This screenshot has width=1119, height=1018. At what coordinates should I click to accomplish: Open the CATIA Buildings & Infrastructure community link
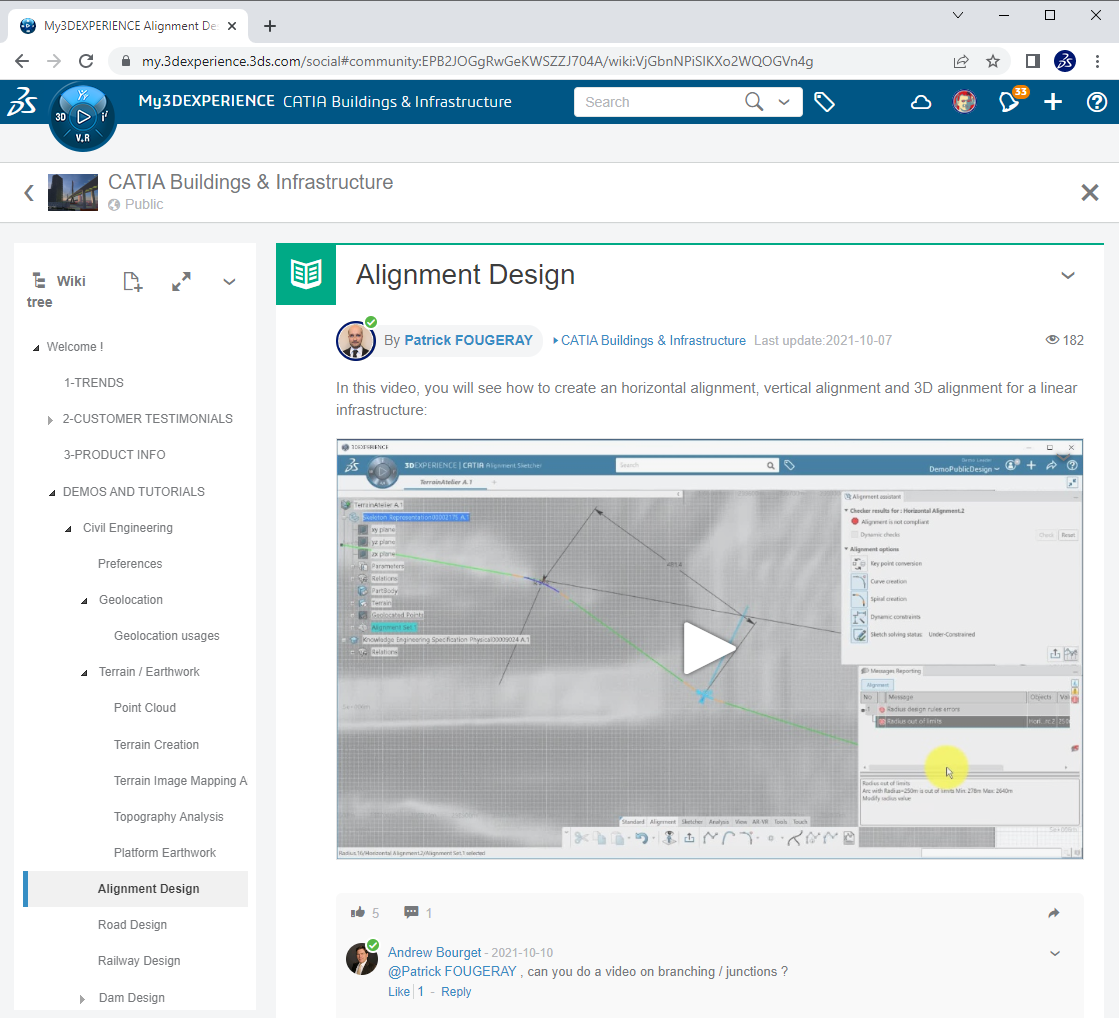coord(651,340)
